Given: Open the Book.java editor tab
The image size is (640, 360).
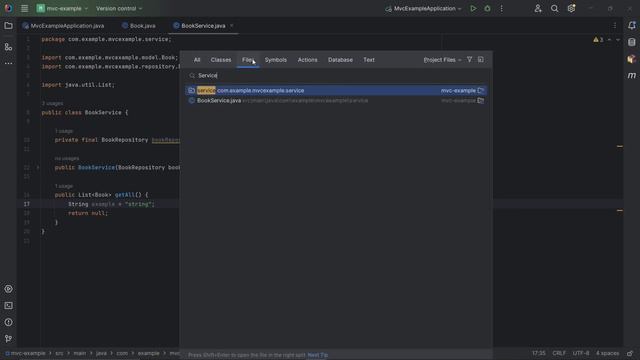Looking at the screenshot, I should pyautogui.click(x=139, y=26).
